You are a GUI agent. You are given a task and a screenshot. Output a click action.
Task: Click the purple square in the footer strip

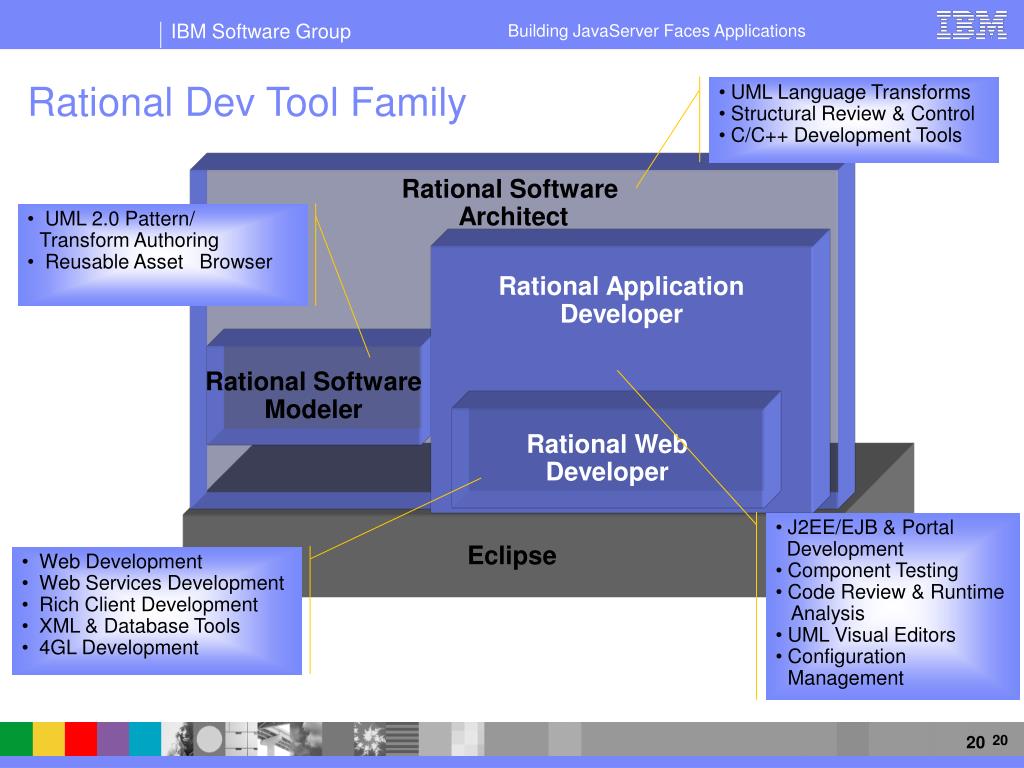[113, 739]
